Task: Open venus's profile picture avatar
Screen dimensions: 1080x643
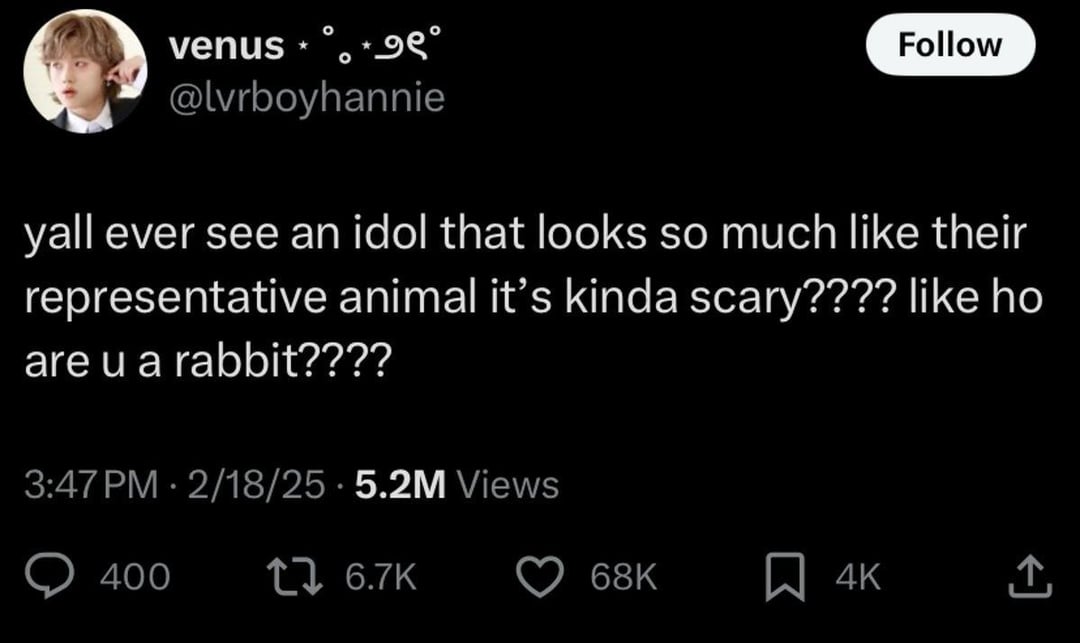Action: [84, 73]
